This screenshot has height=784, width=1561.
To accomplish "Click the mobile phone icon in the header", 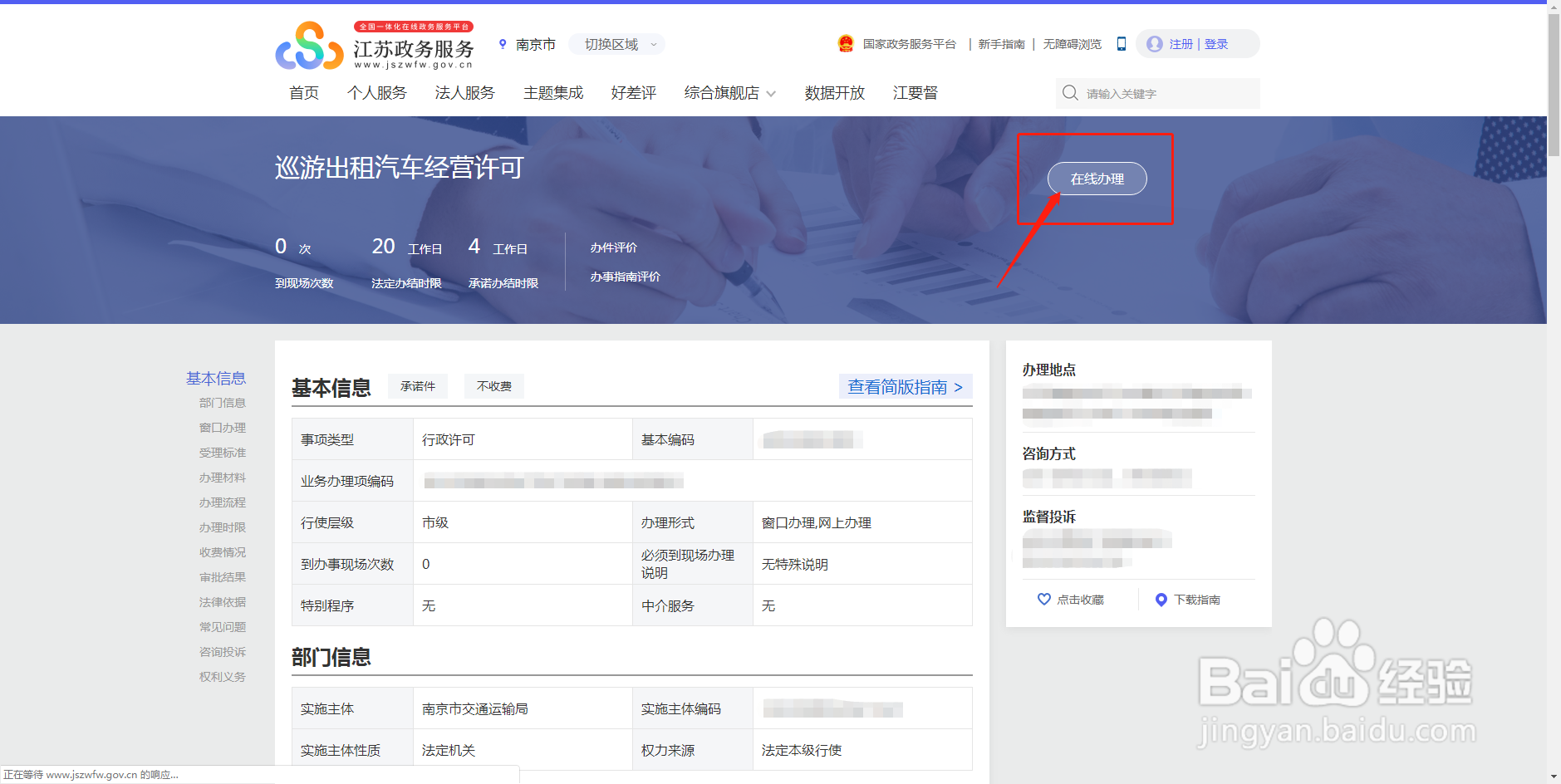I will 1122,44.
